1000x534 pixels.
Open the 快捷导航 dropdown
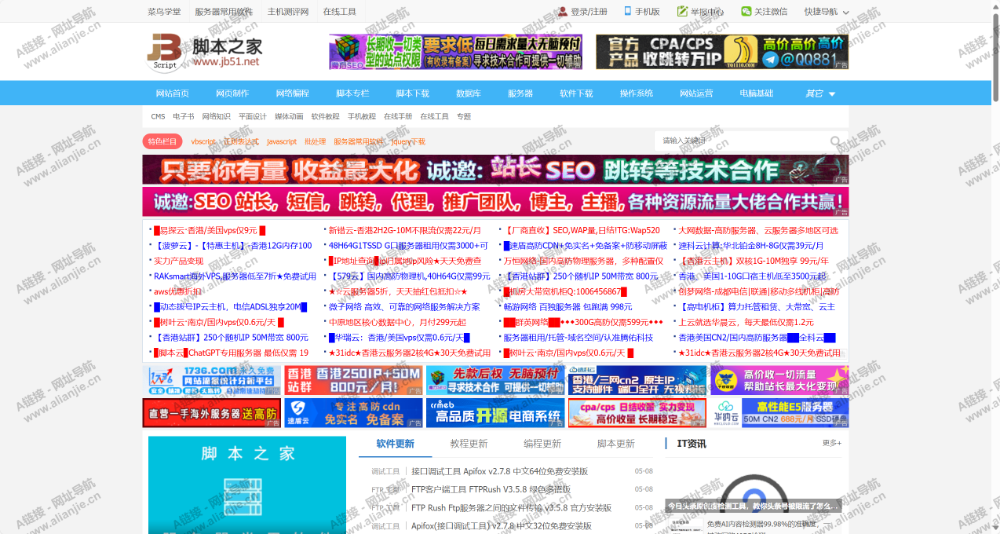827,11
